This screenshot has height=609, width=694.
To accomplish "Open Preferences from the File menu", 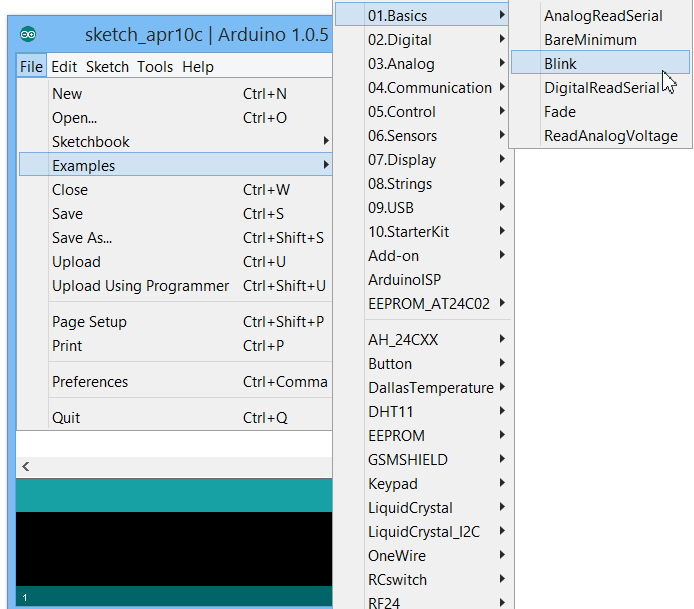I will pos(90,382).
